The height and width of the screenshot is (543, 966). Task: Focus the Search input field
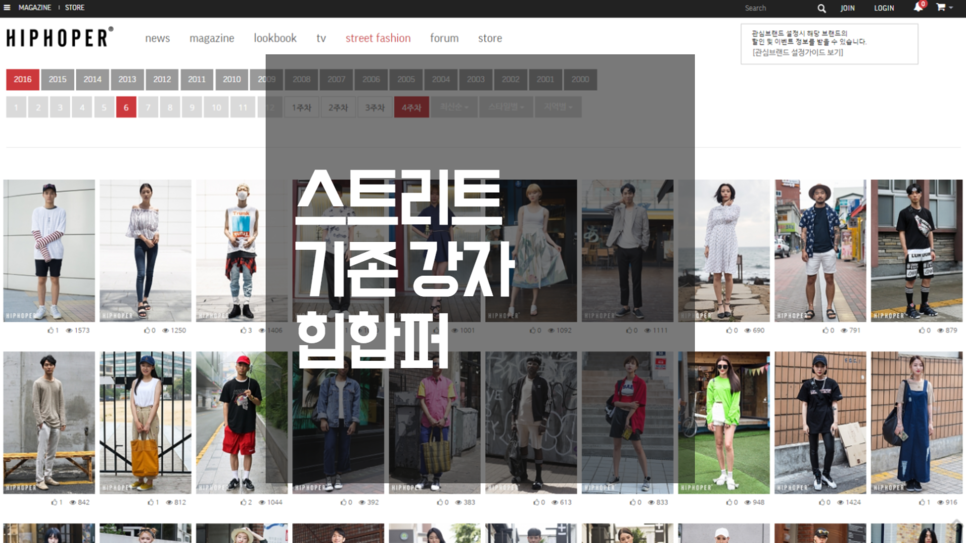pos(776,8)
